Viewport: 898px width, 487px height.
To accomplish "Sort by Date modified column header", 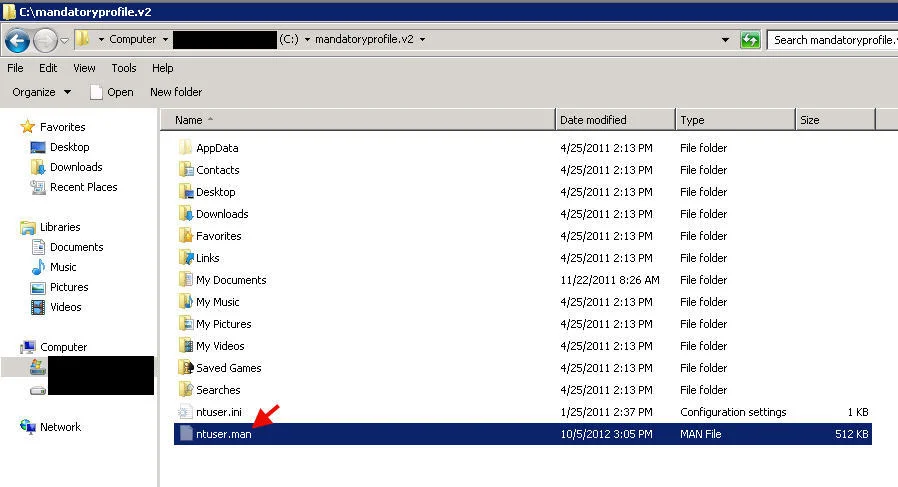I will coord(616,120).
